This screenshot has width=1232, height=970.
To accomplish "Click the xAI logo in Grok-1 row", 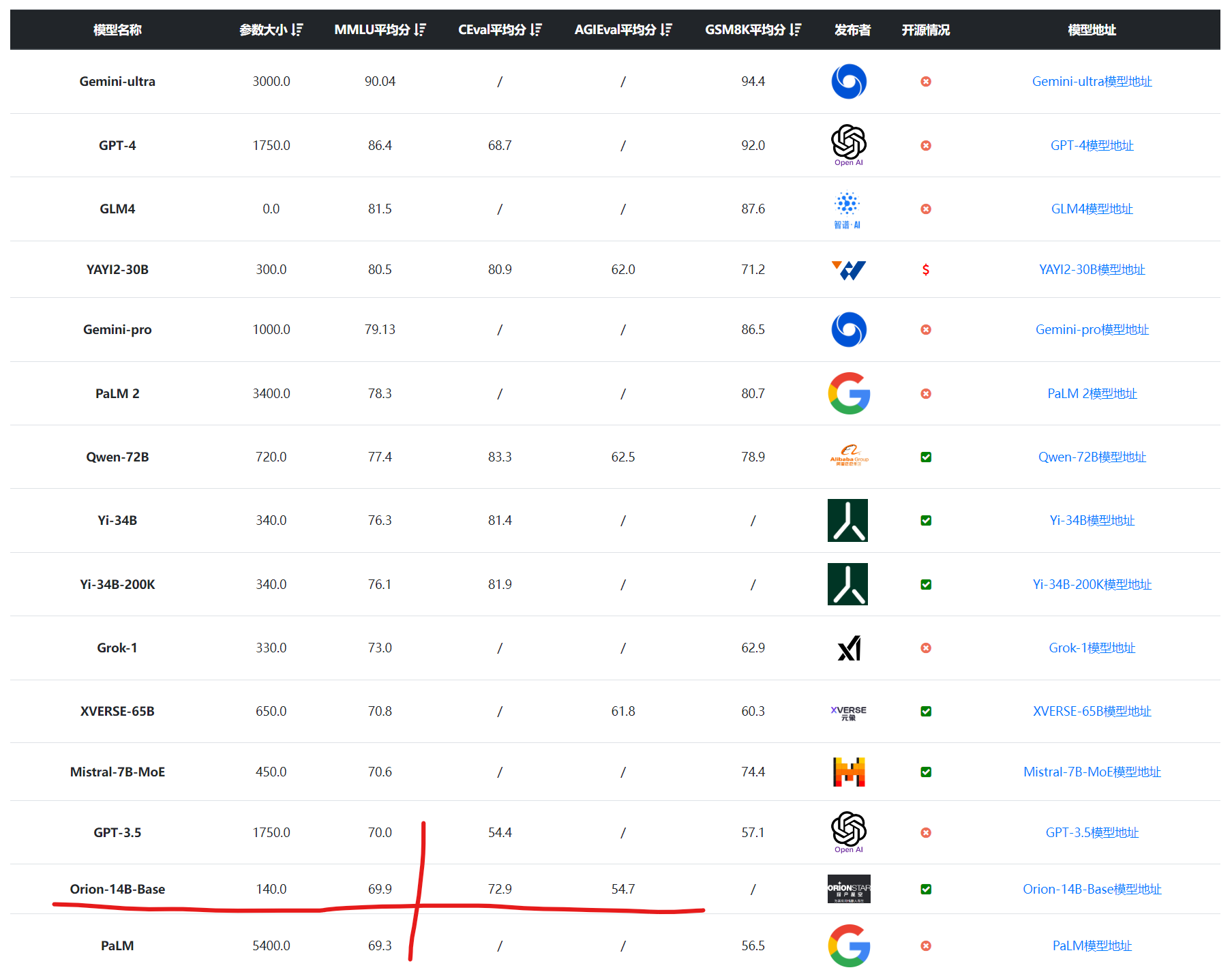I will [x=849, y=648].
